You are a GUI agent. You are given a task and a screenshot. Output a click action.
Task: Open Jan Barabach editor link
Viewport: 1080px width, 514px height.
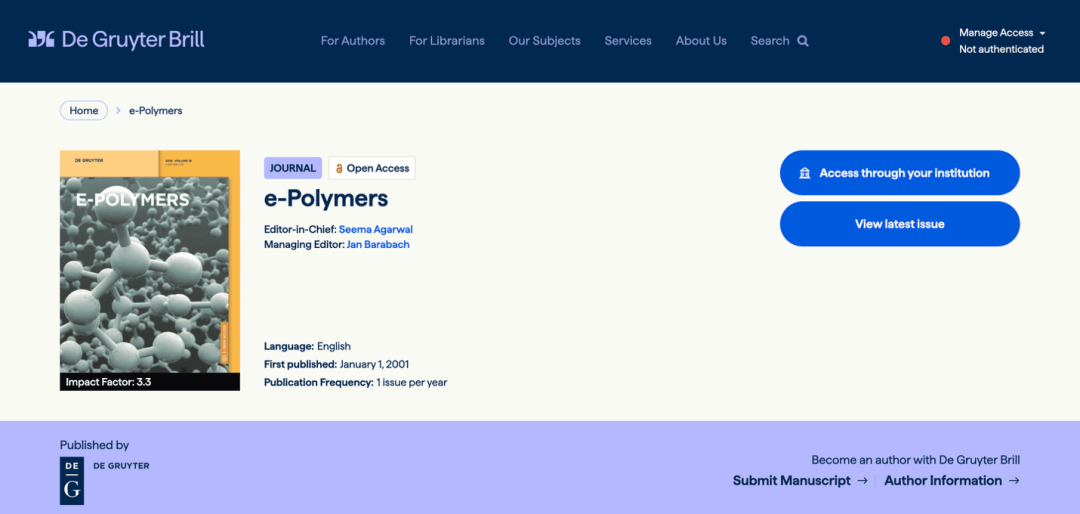coord(378,245)
